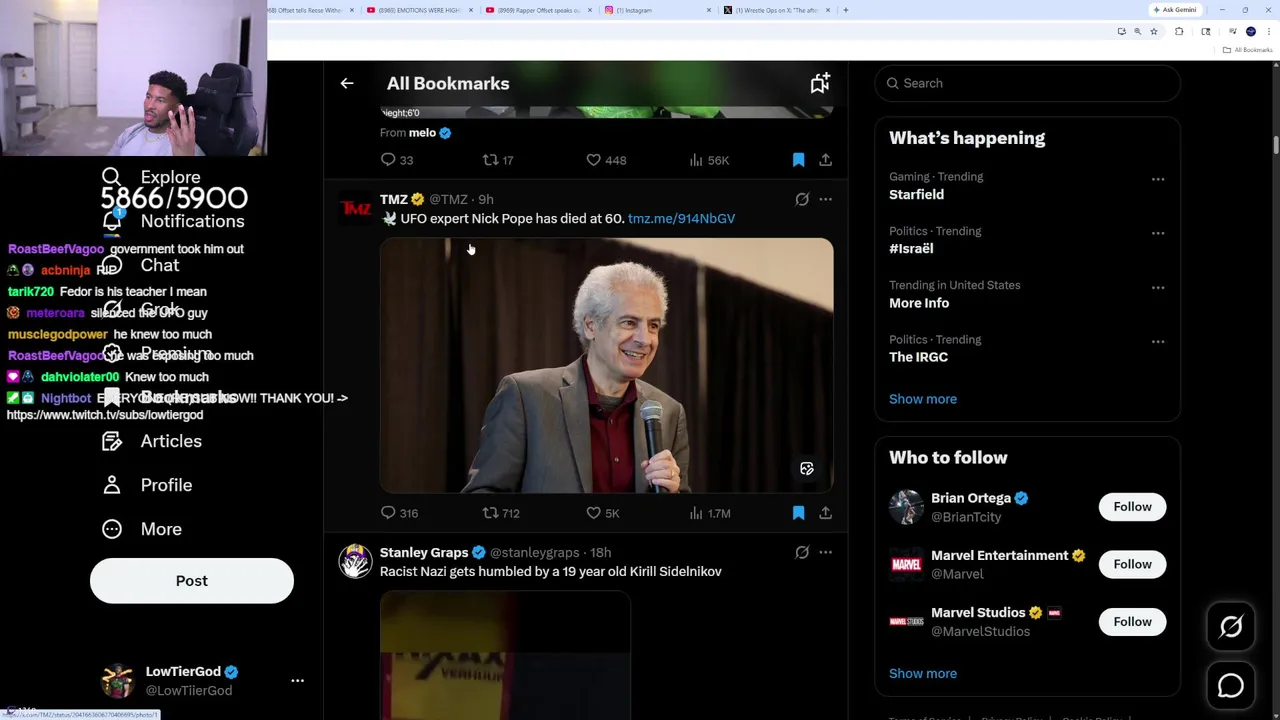This screenshot has height=720, width=1280.
Task: Show more trends under What's happening
Action: (923, 399)
